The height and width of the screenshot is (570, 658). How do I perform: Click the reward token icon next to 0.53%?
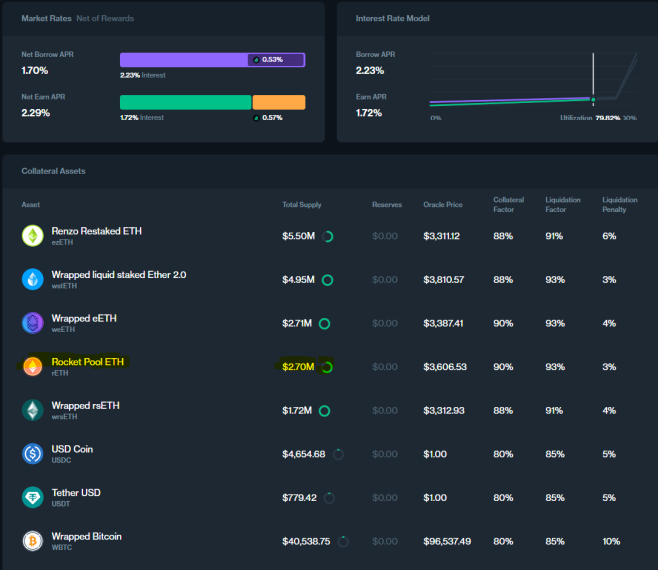(x=256, y=60)
